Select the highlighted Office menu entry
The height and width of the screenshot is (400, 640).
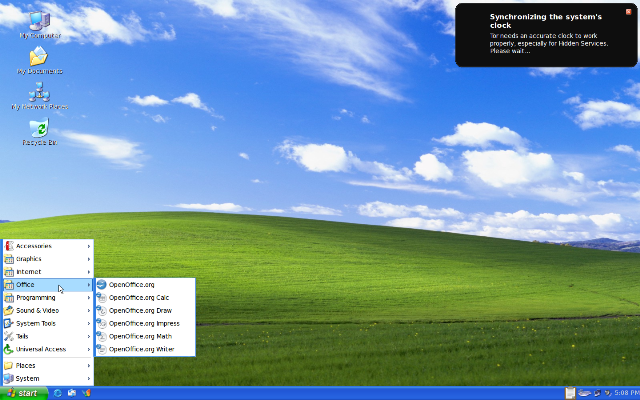click(x=48, y=284)
